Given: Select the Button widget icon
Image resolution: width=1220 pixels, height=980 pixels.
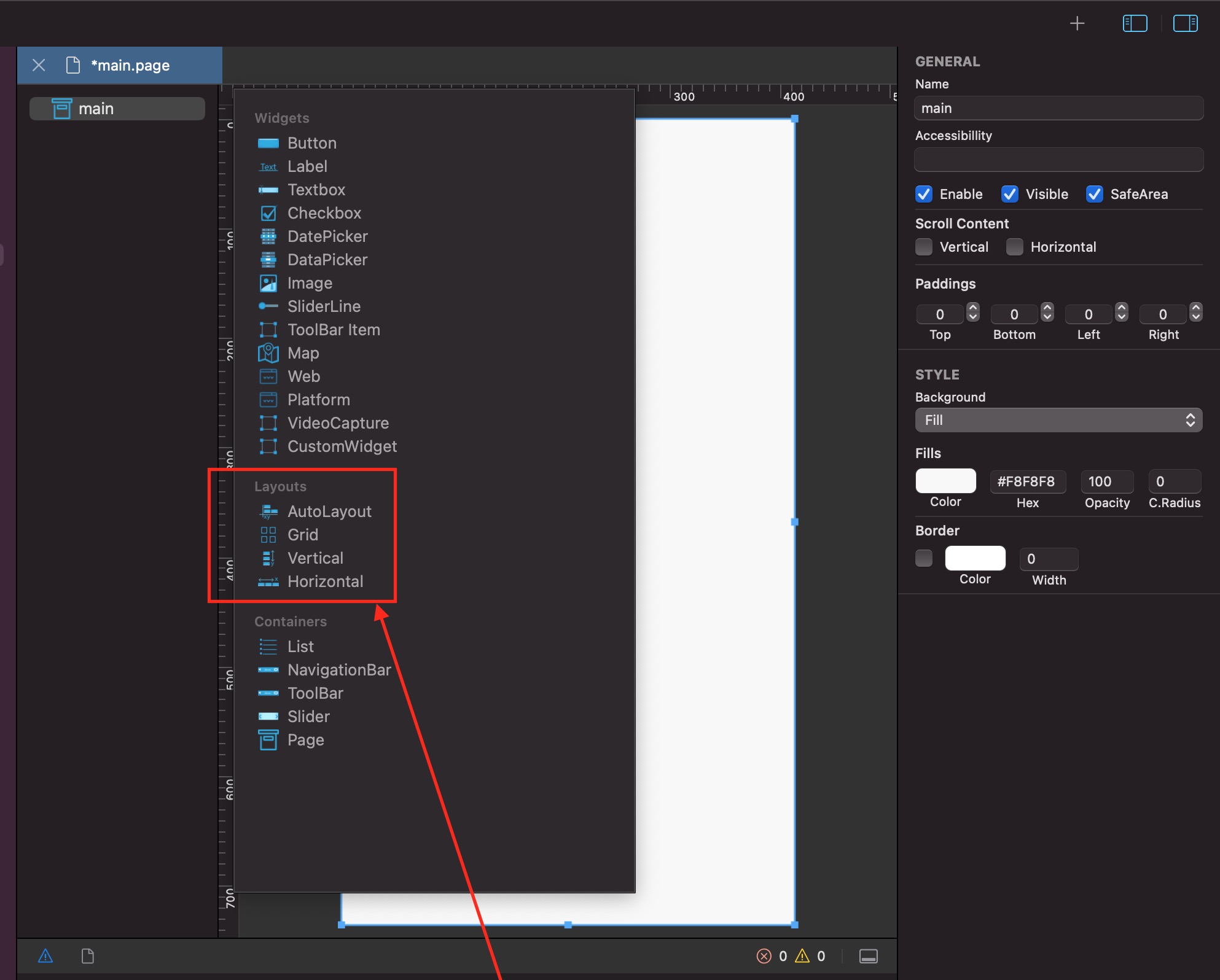Looking at the screenshot, I should click(268, 143).
